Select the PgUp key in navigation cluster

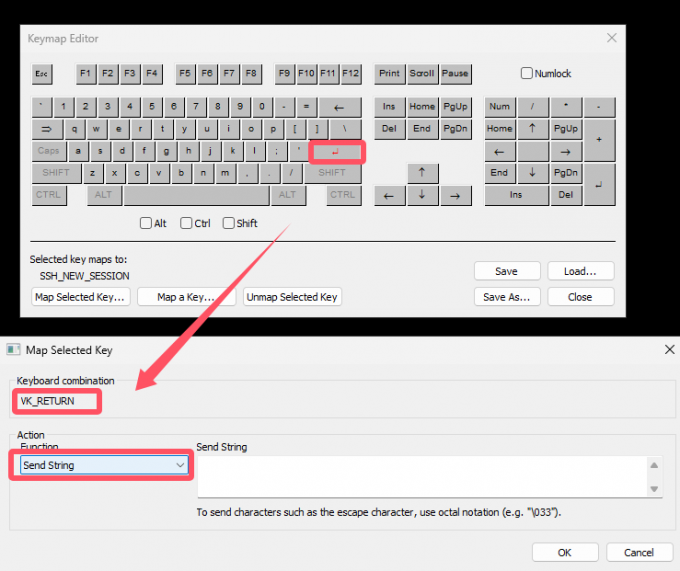tap(455, 107)
